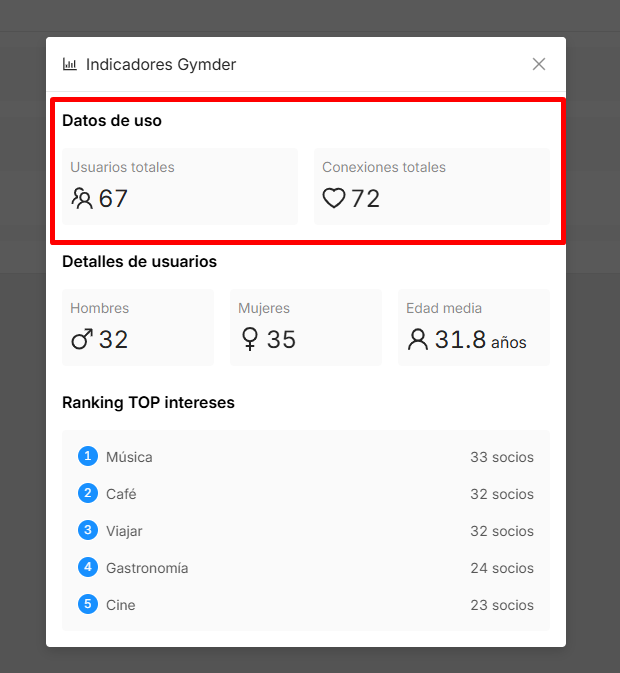Select the Conexiones totales card
Viewport: 620px width, 673px height.
click(432, 186)
